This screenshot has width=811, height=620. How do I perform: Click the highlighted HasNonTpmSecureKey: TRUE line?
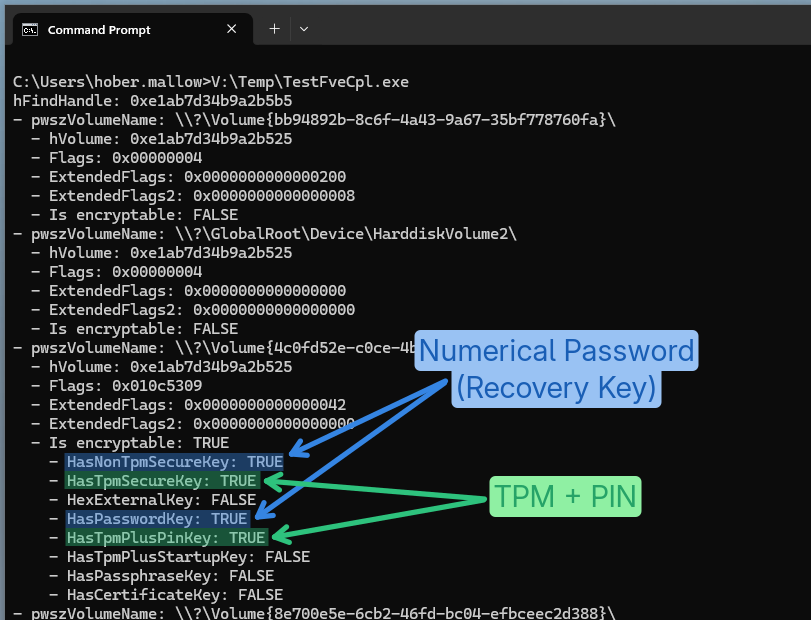[x=174, y=462]
